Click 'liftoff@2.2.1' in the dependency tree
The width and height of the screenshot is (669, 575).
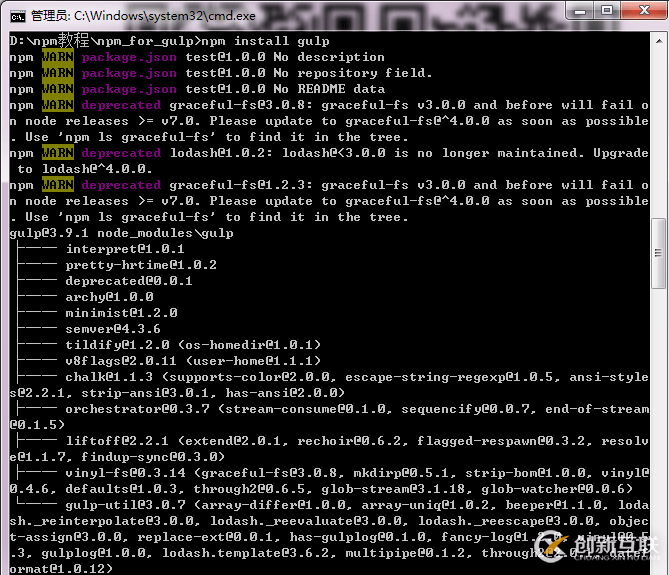(x=117, y=441)
